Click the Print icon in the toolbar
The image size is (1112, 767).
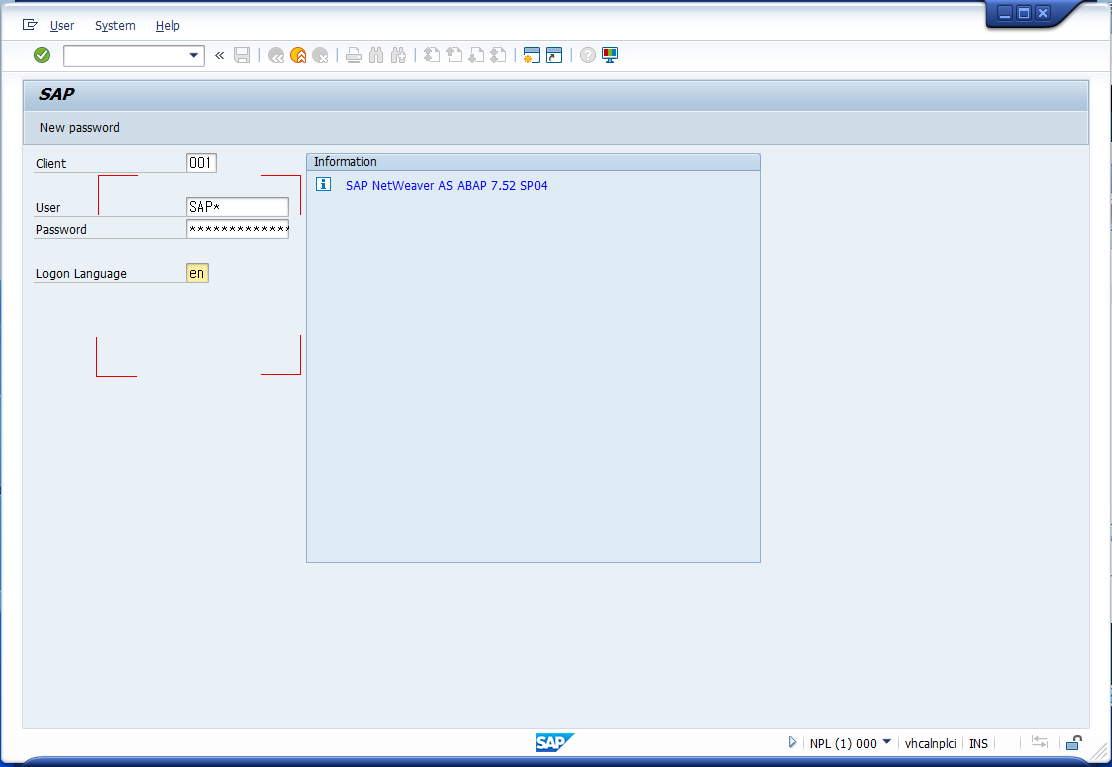[353, 55]
